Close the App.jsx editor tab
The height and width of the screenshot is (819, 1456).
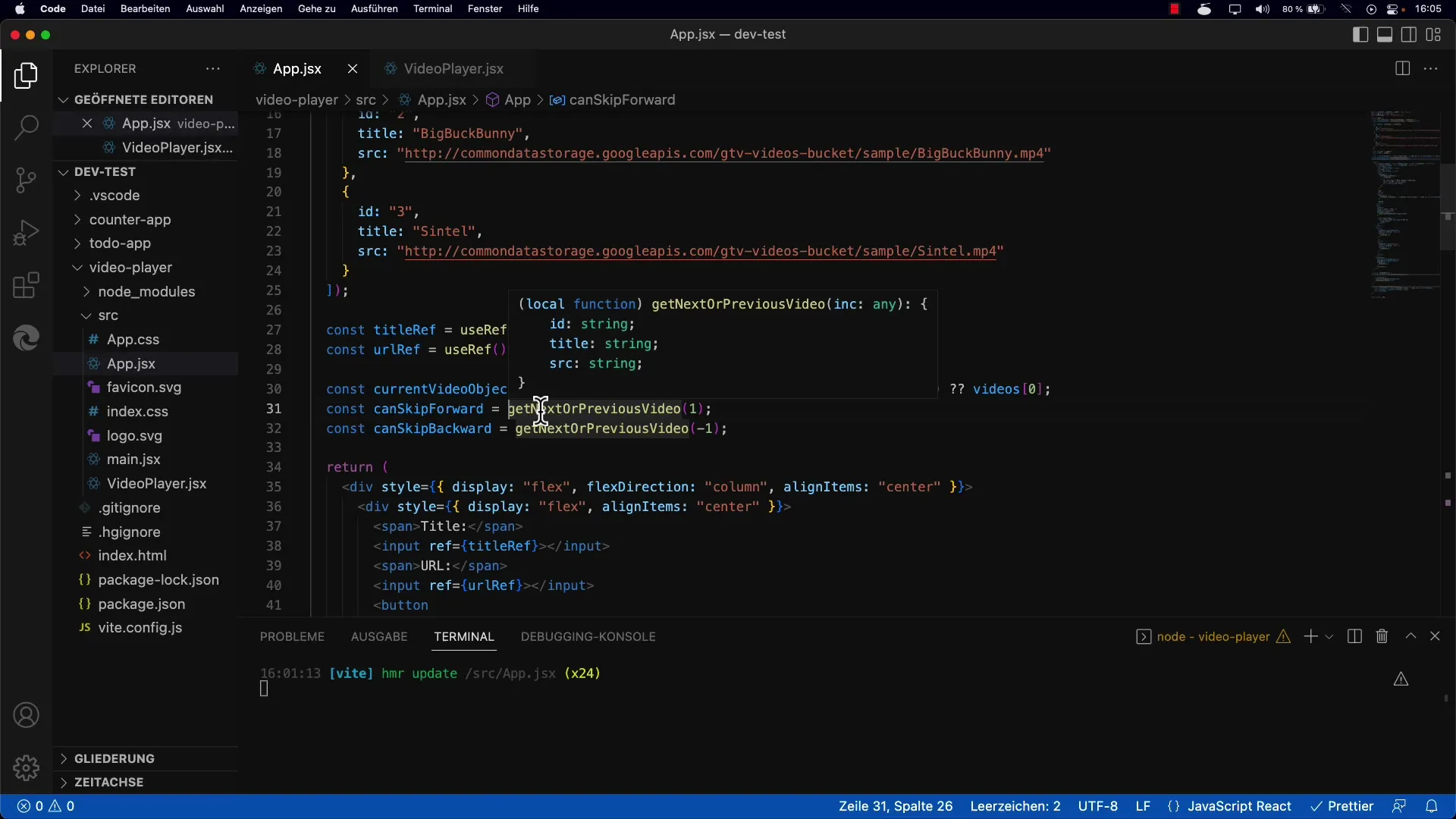tap(353, 68)
